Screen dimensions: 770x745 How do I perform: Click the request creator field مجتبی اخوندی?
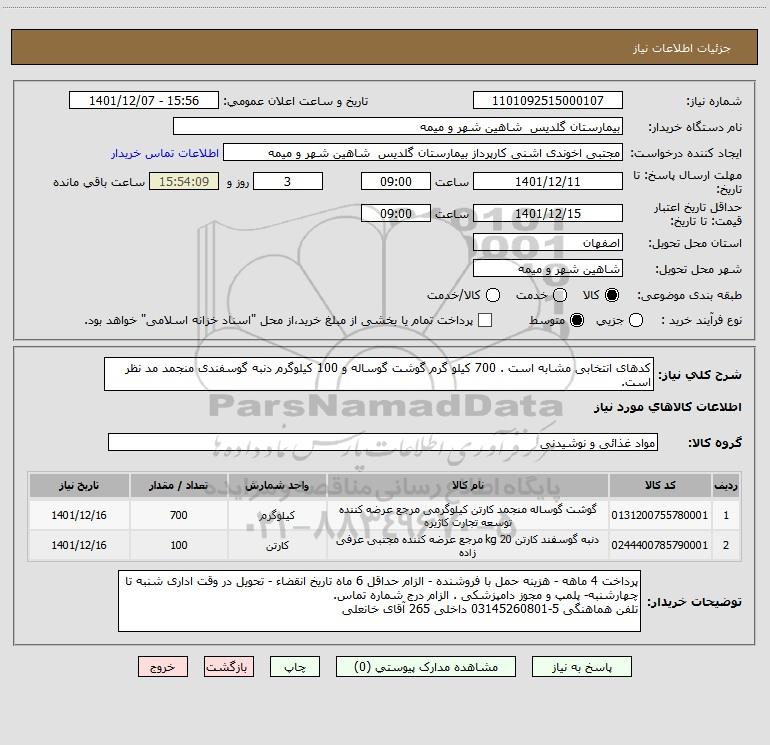point(423,153)
